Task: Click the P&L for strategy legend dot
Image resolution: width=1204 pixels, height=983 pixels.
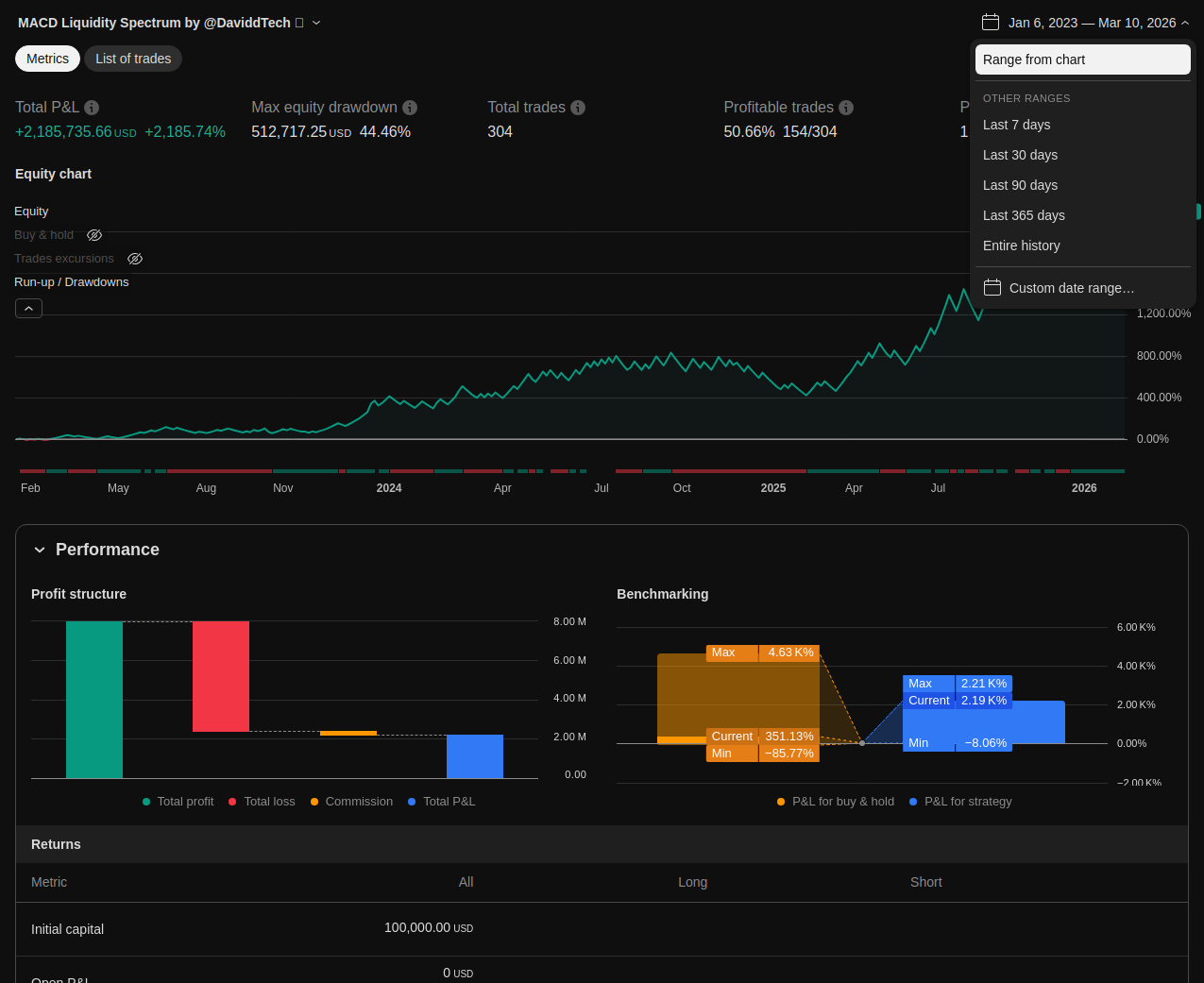Action: click(x=913, y=802)
